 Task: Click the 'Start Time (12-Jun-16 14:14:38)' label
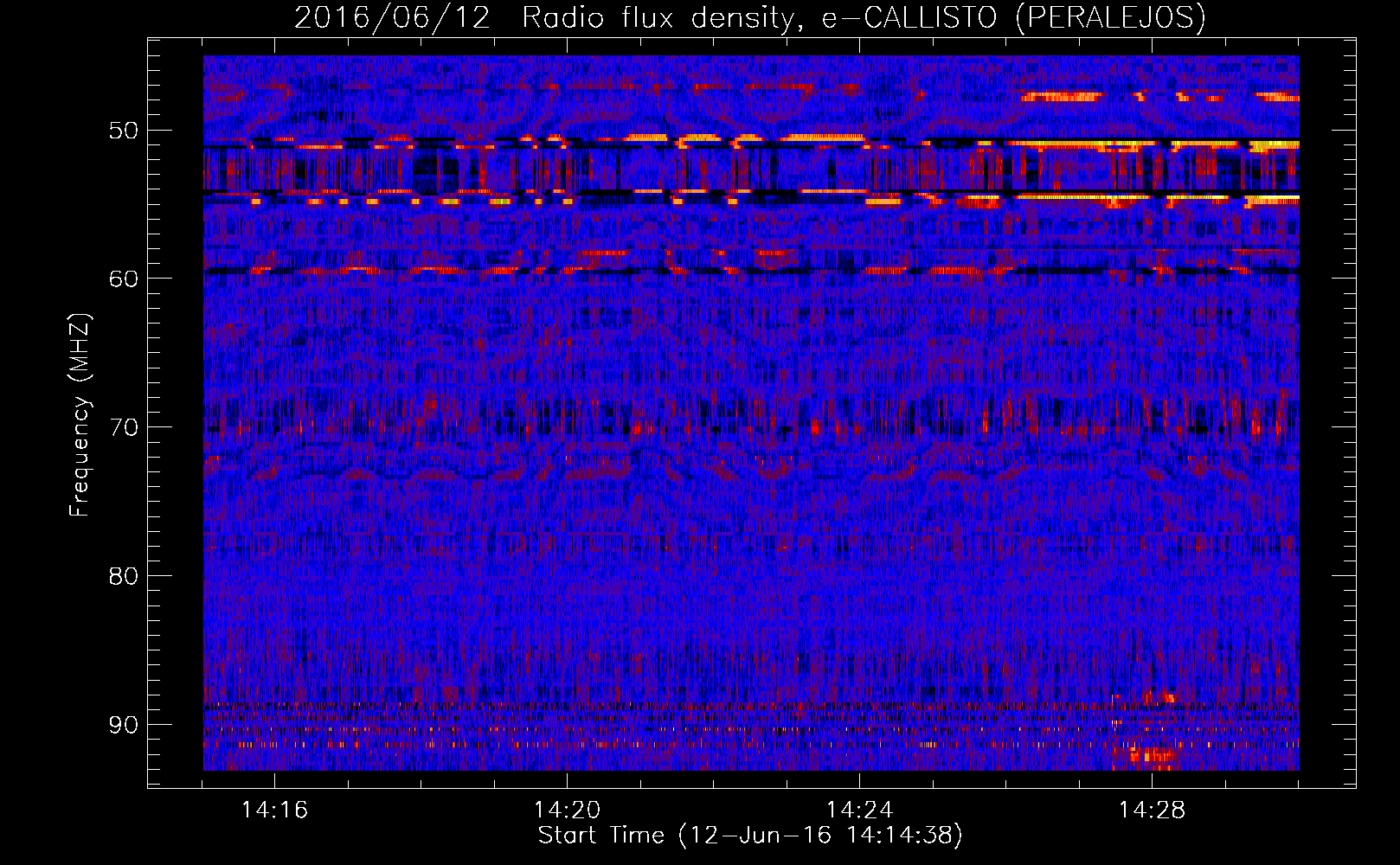coord(750,836)
